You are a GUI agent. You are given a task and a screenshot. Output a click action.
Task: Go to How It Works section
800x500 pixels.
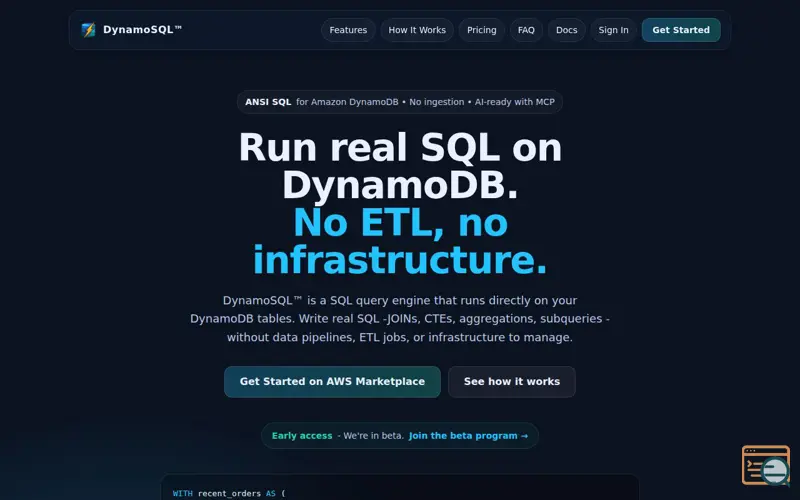[x=417, y=30]
